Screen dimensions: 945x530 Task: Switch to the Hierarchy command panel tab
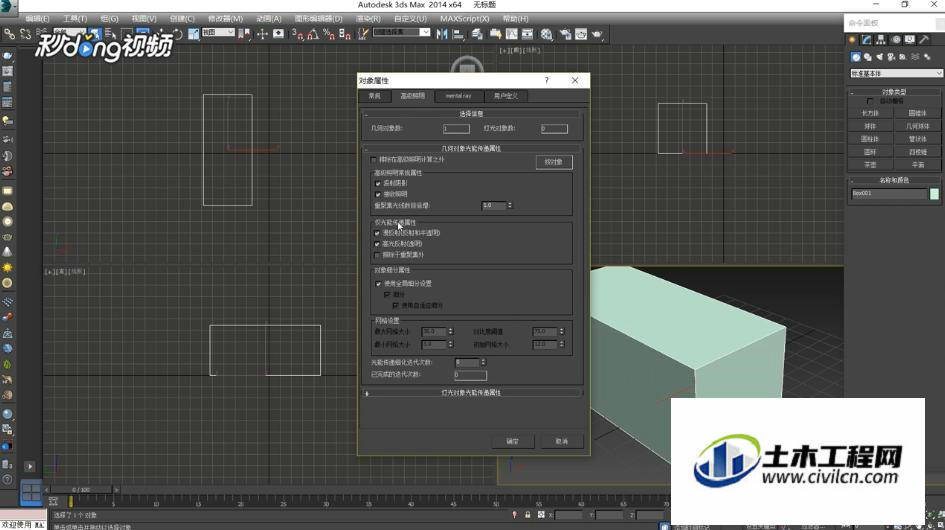pos(881,40)
